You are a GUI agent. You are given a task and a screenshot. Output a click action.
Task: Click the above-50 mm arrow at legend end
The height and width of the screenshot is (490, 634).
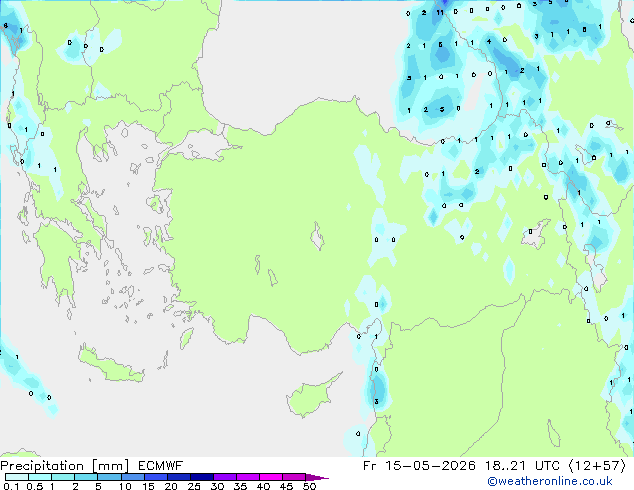[317, 477]
